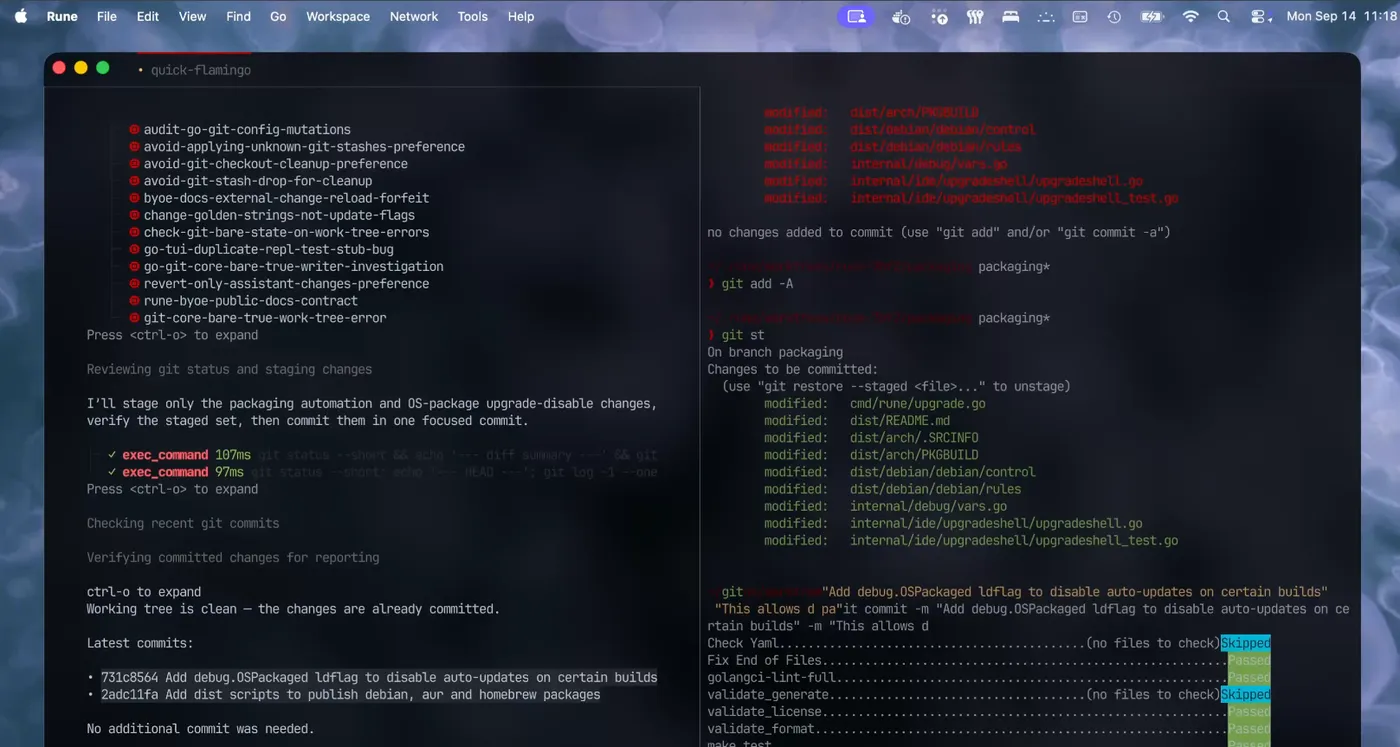Viewport: 1400px width, 747px height.
Task: Click staged file dist/arch/PKGBUILD in green list
Action: pos(914,455)
